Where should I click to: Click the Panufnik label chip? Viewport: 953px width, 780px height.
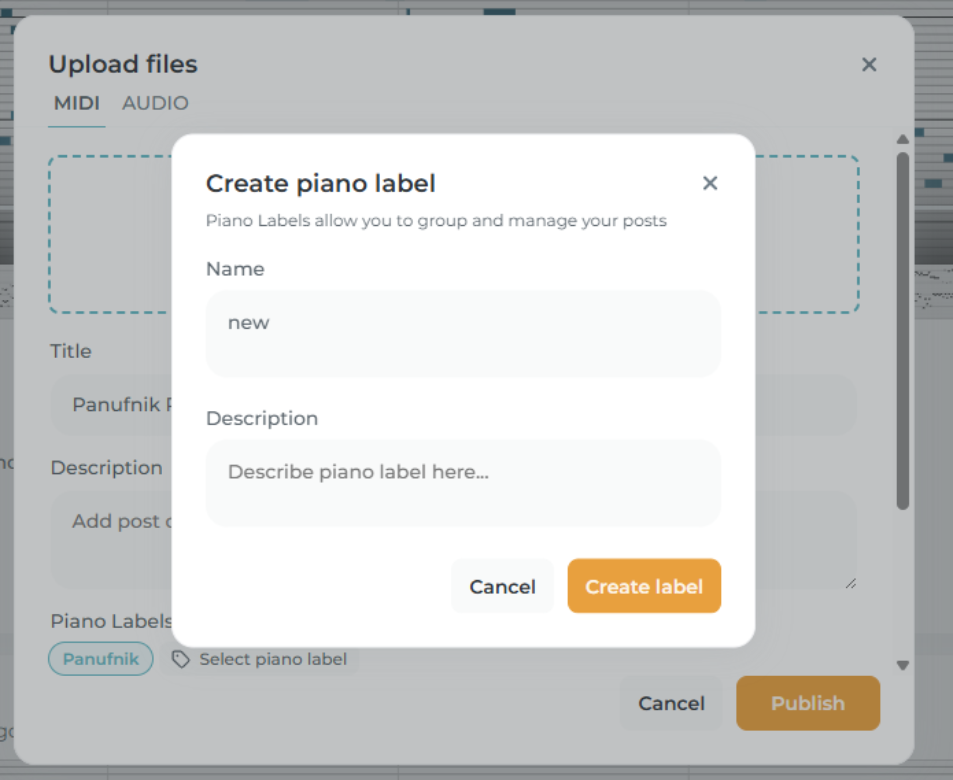tap(101, 659)
